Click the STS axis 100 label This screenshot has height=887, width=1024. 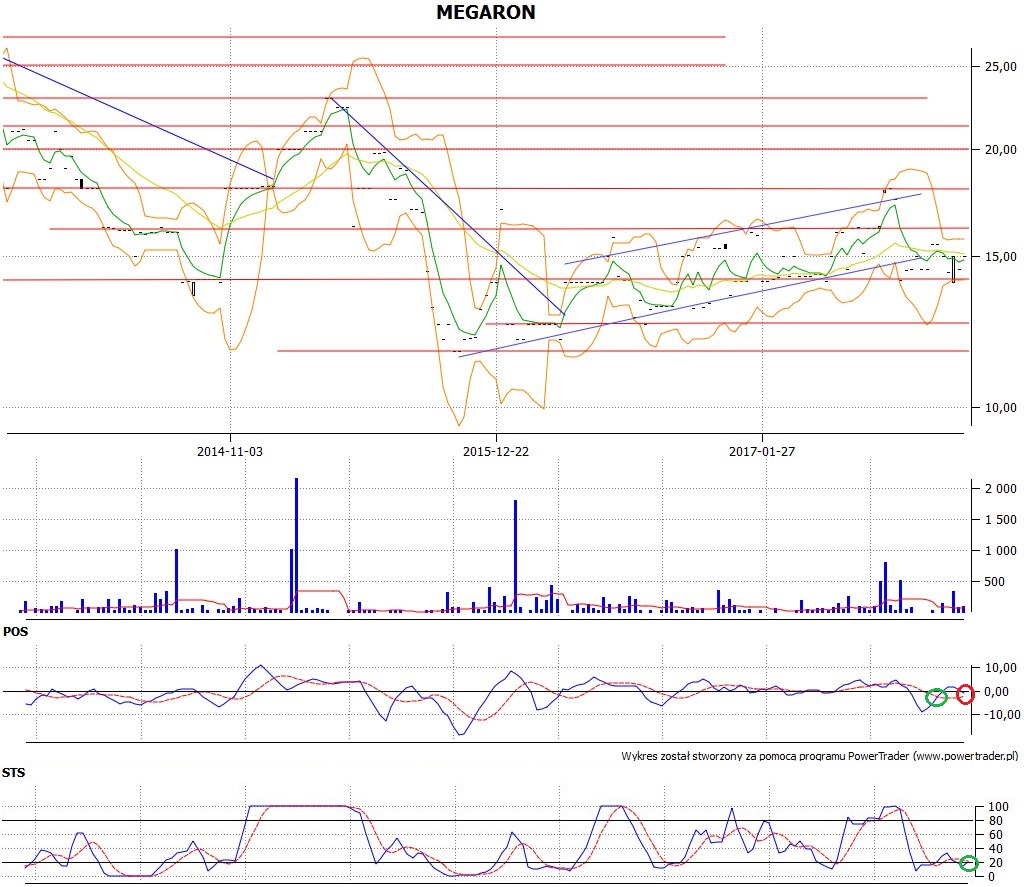998,807
